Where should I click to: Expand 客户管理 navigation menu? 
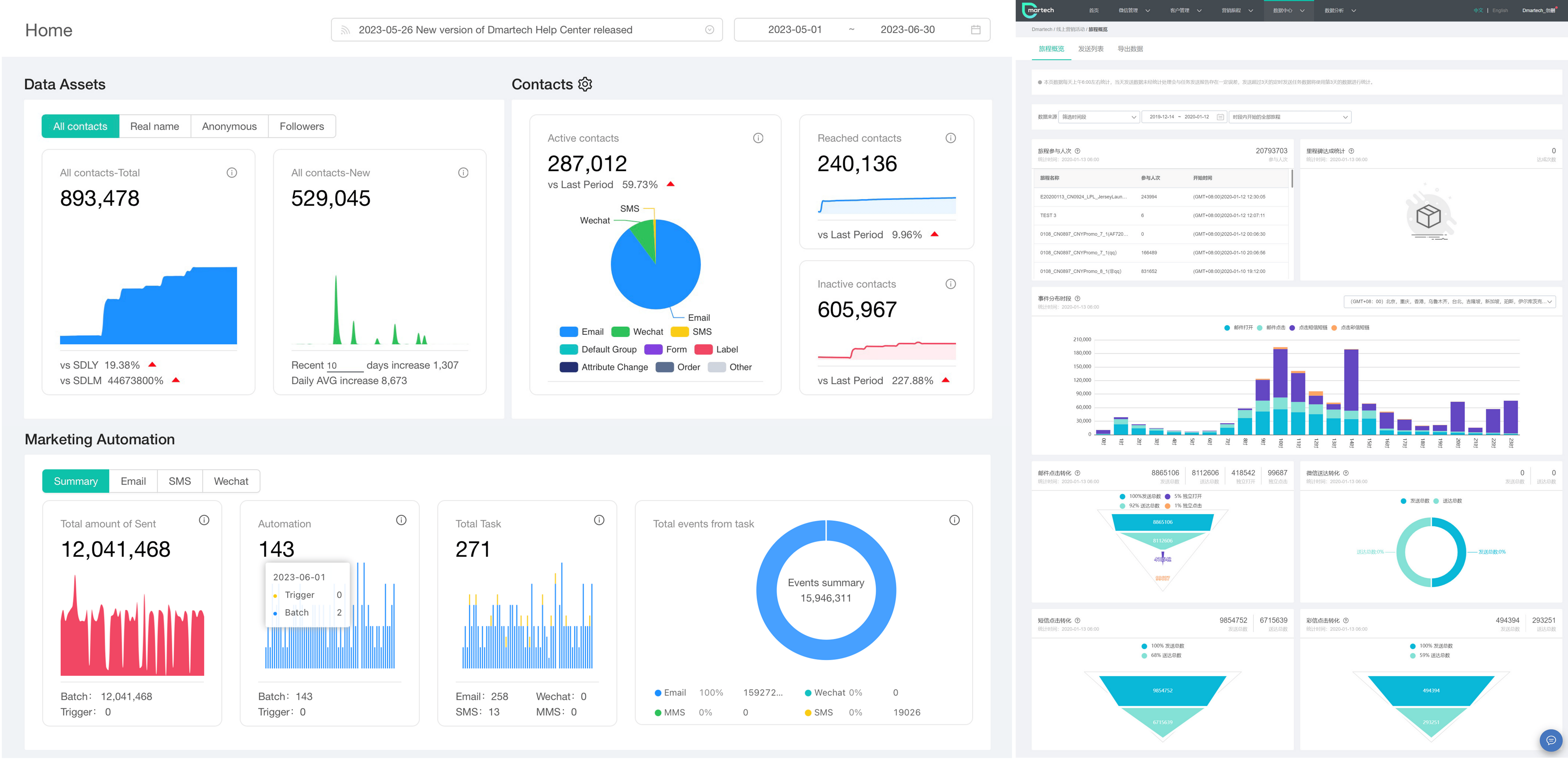(x=1186, y=10)
